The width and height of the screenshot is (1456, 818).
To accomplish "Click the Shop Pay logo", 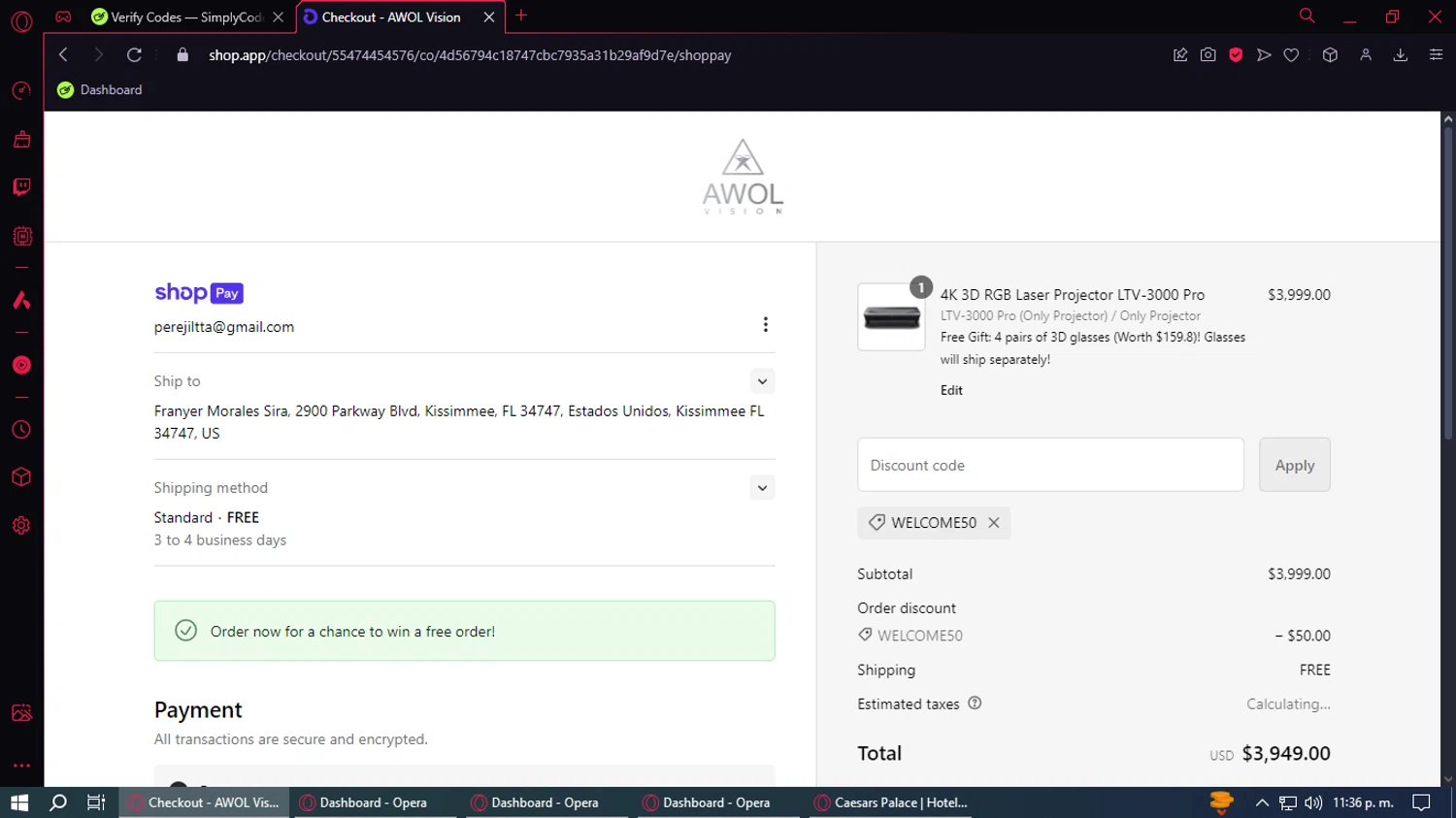I will [x=199, y=292].
